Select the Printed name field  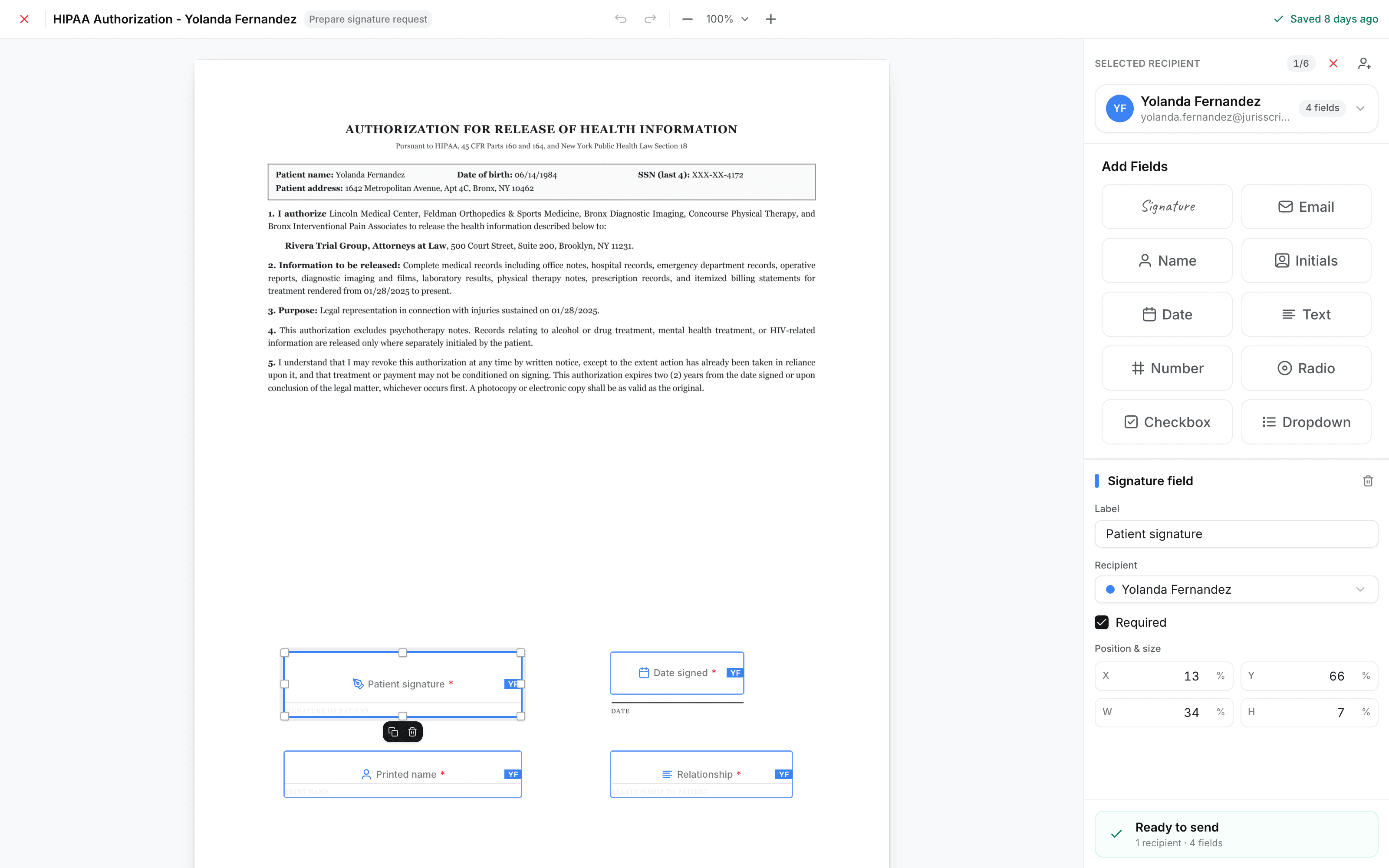coord(402,774)
